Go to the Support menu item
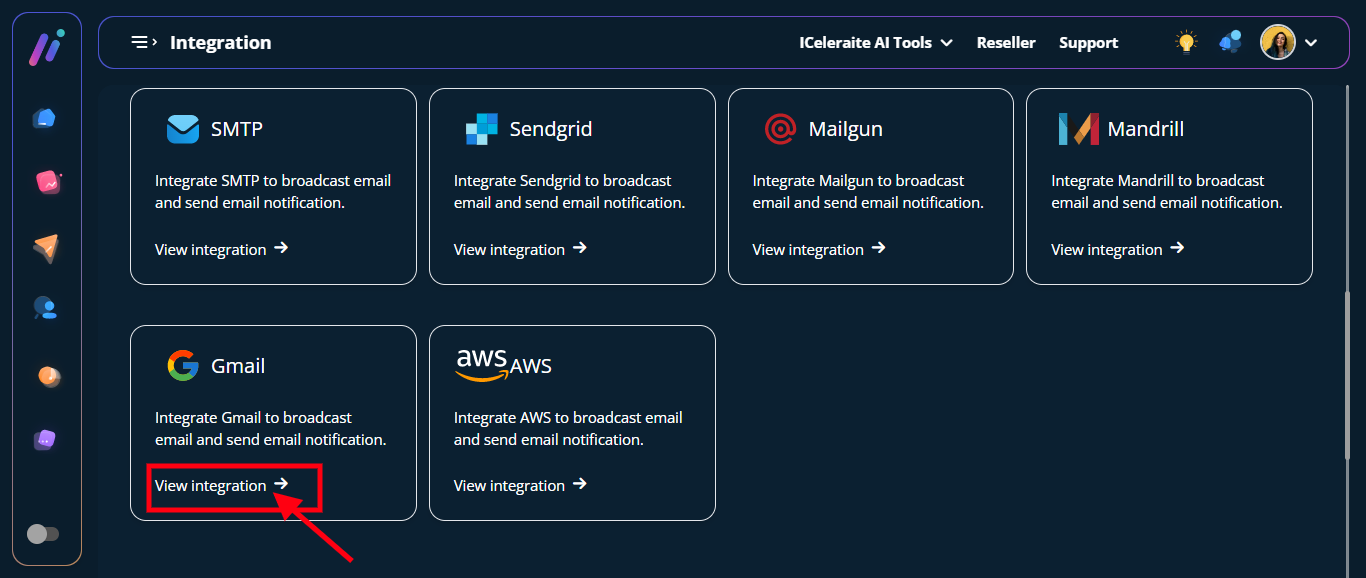Screen dimensions: 1366x578 point(1088,43)
